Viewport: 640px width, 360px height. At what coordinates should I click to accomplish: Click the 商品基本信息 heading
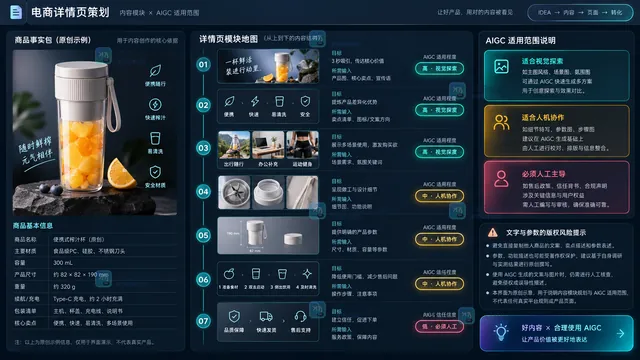point(33,225)
